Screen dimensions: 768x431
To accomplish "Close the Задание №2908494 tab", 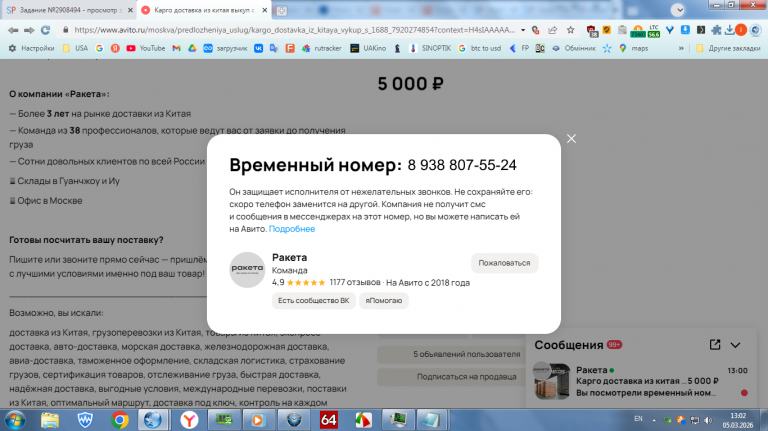I will click(130, 10).
